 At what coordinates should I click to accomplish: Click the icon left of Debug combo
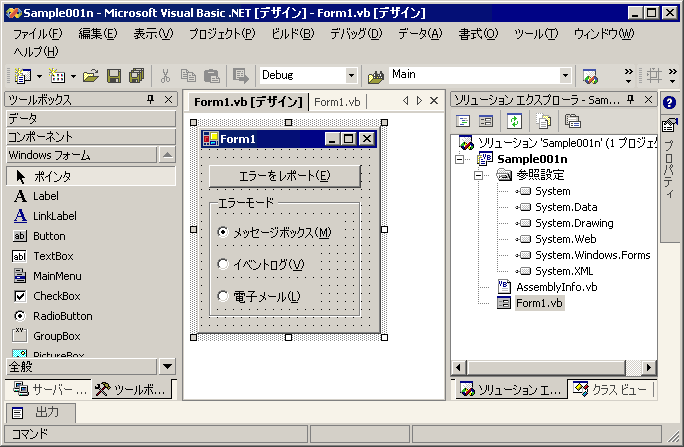[241, 76]
